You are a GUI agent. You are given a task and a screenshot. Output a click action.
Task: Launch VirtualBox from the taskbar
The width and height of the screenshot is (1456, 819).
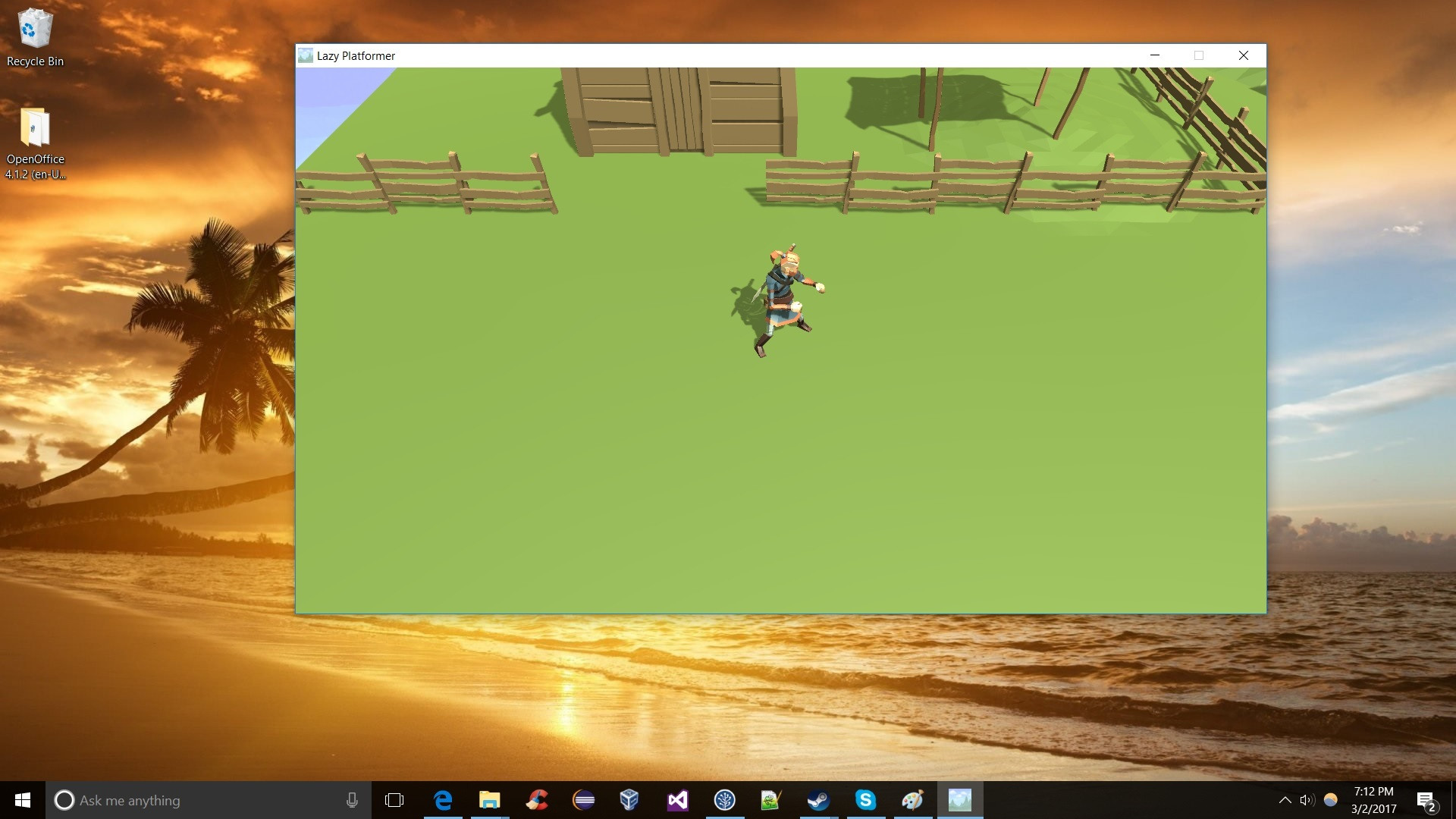pyautogui.click(x=629, y=800)
